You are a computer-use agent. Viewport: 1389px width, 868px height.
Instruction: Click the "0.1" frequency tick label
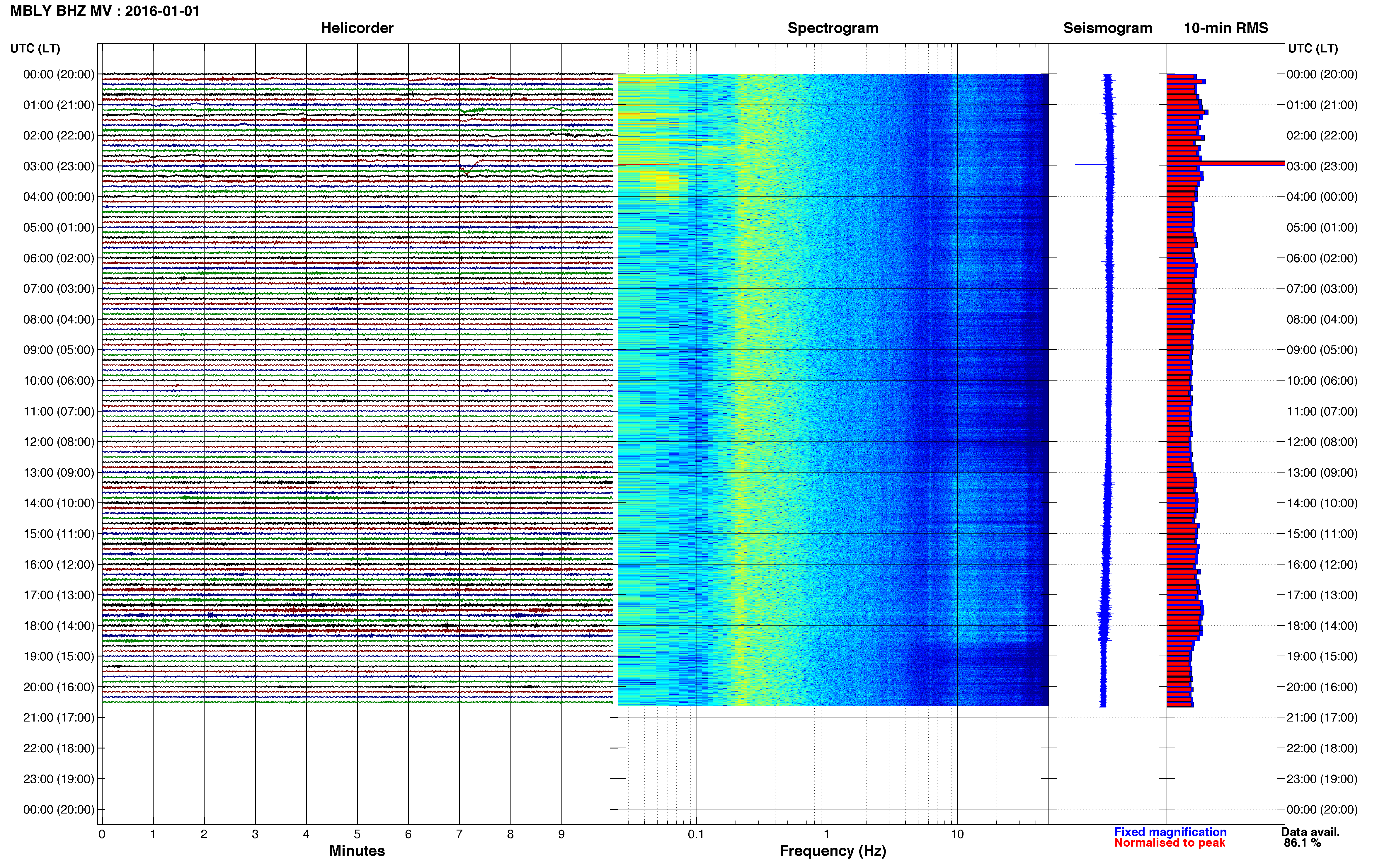pos(696,834)
